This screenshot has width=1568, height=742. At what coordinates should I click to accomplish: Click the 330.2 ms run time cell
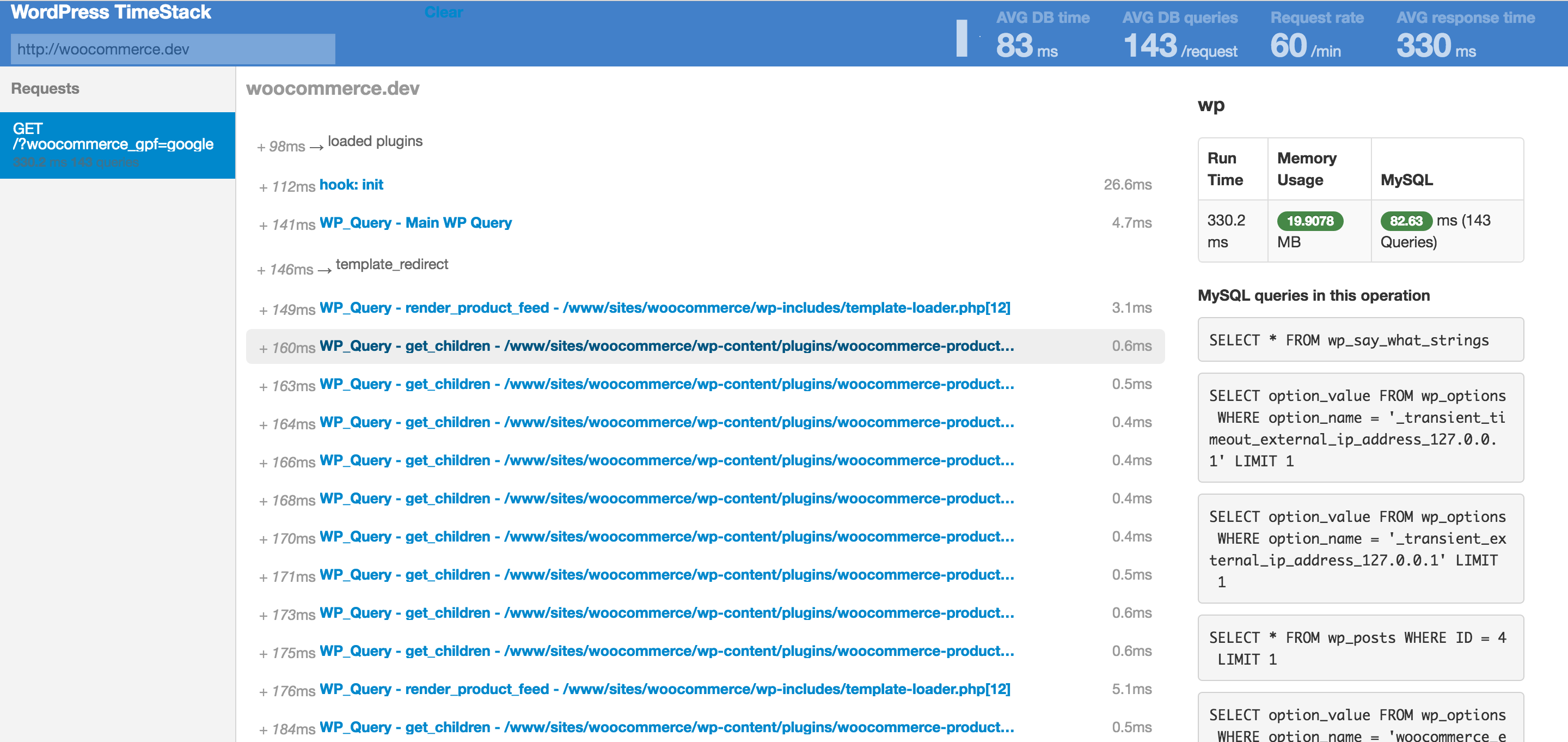[1233, 231]
